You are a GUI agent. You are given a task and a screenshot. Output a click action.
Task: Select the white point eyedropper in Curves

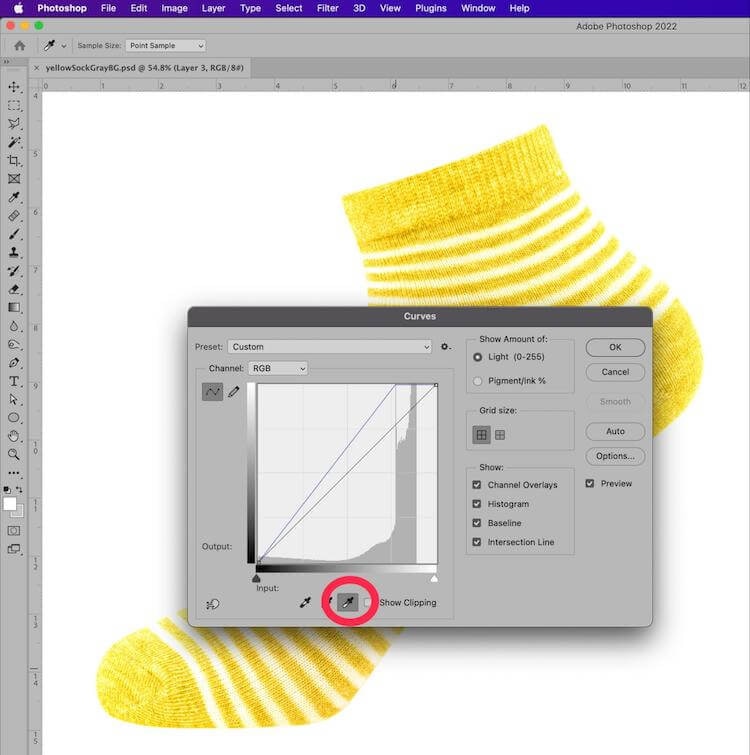pos(349,602)
